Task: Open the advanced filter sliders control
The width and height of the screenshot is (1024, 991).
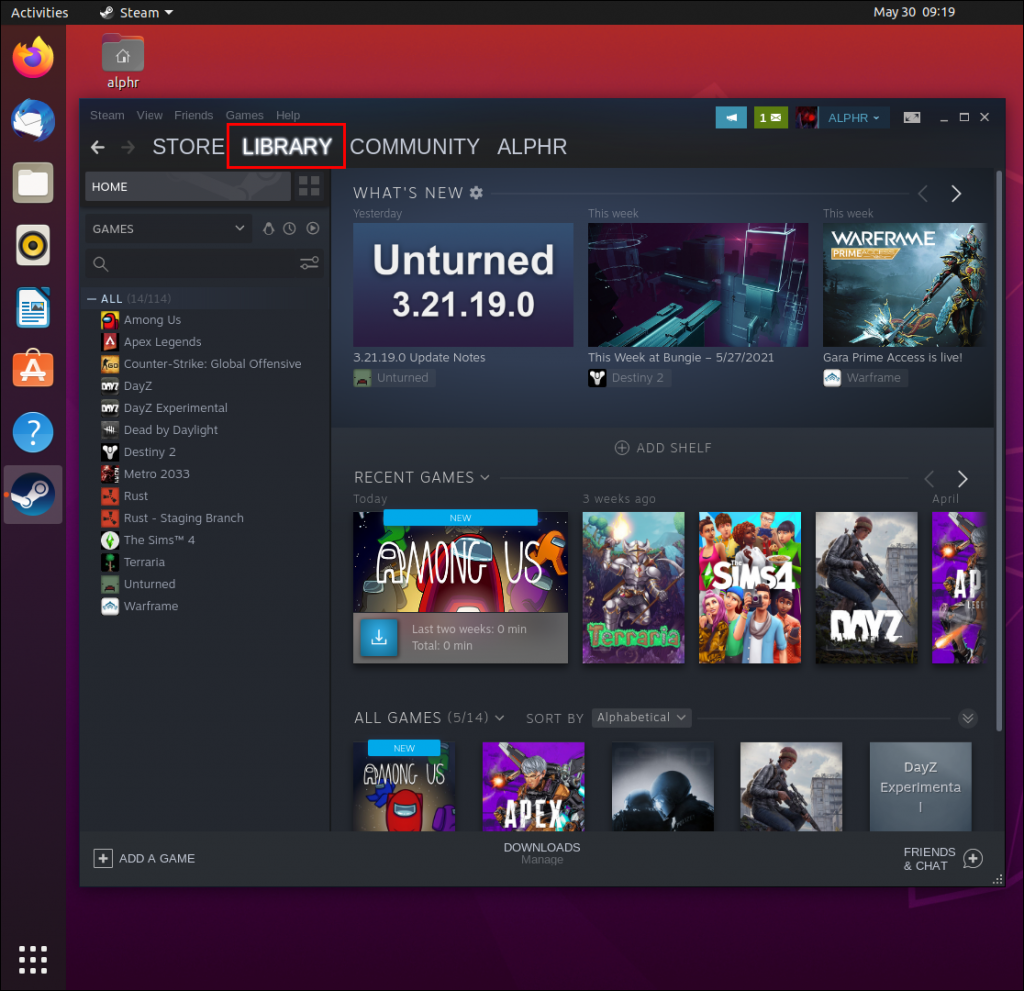Action: coord(308,263)
